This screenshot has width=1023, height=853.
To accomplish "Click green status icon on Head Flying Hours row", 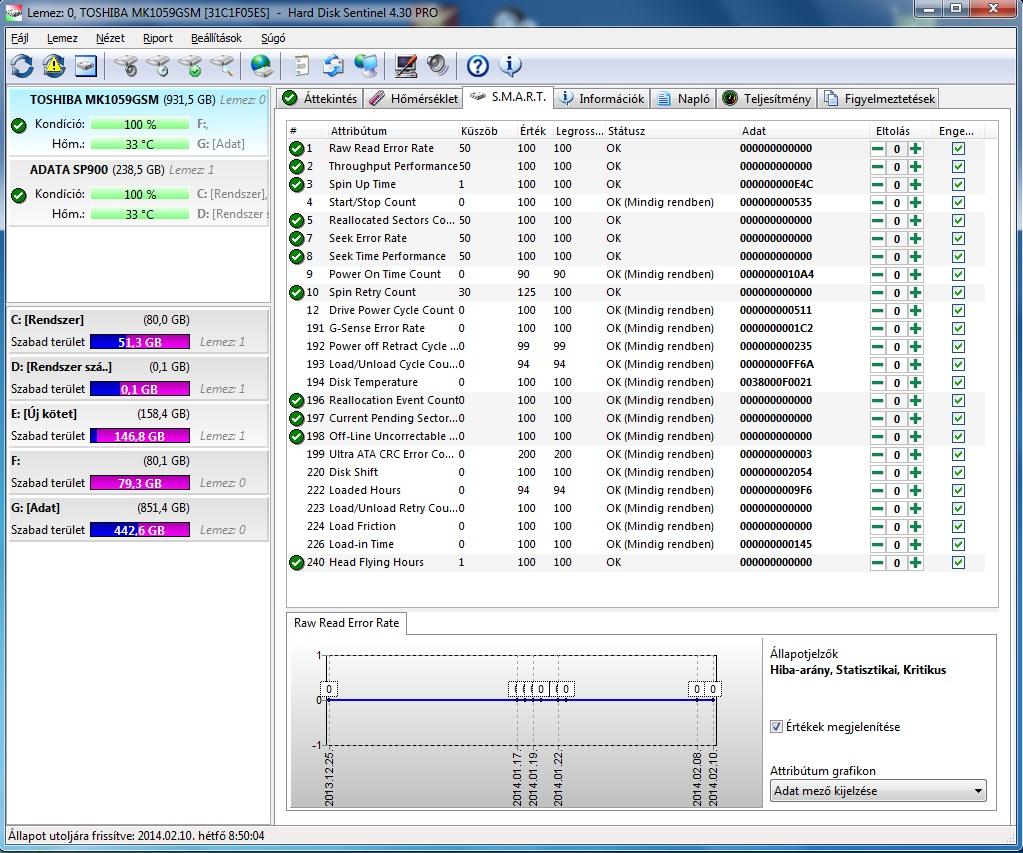I will [296, 563].
